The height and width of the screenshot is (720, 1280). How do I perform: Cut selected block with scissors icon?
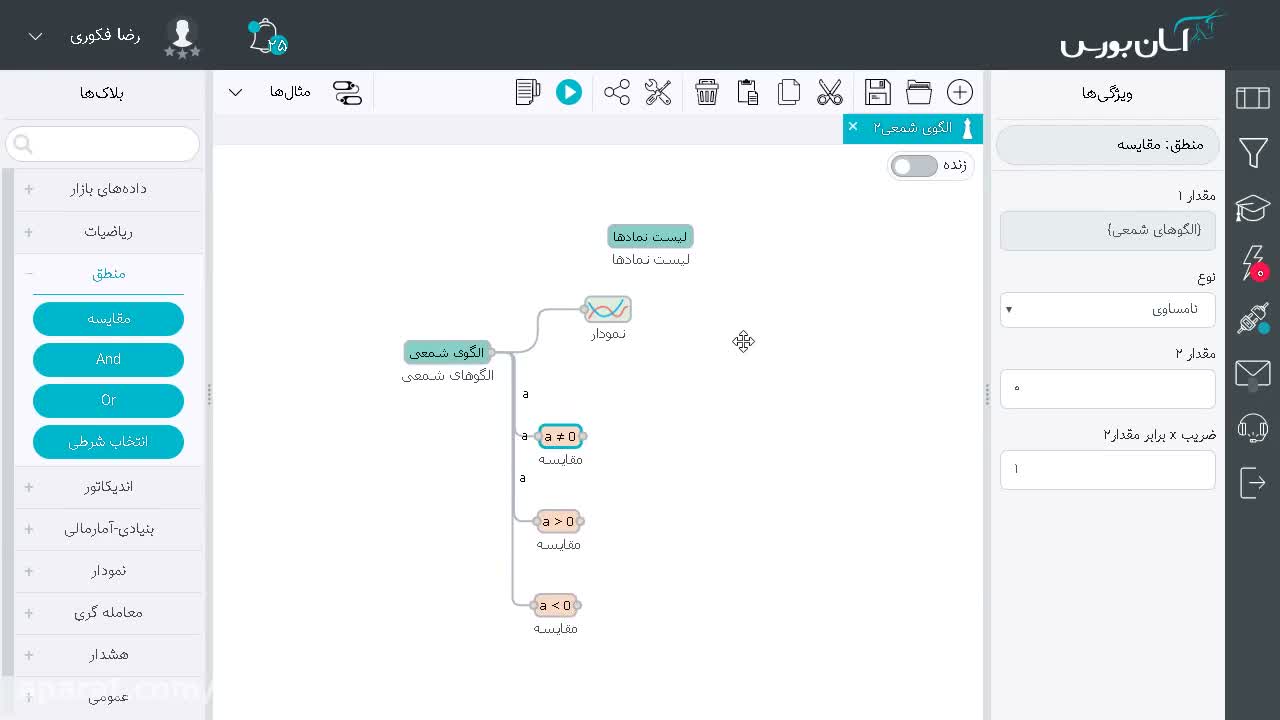pos(830,92)
